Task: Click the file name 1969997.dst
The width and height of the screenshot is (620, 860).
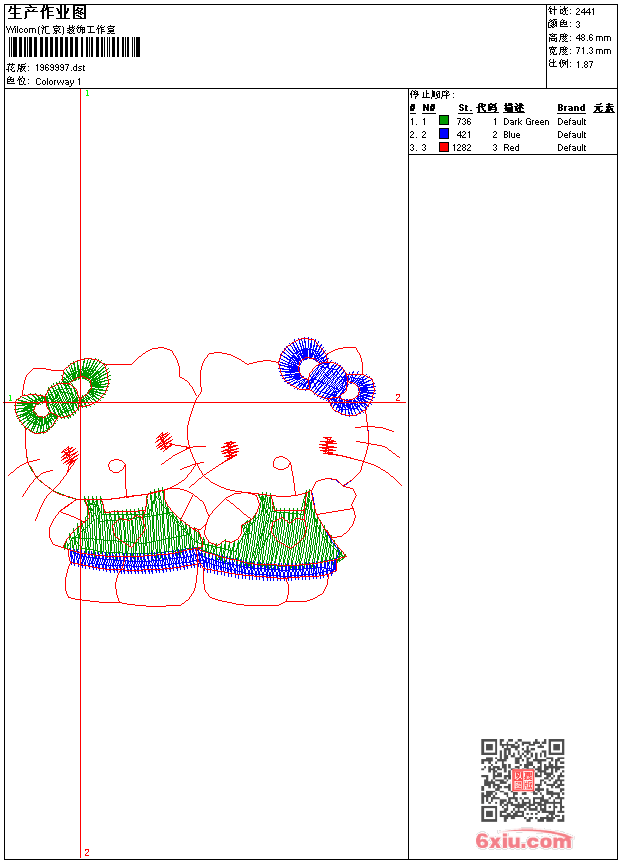Action: click(x=60, y=68)
